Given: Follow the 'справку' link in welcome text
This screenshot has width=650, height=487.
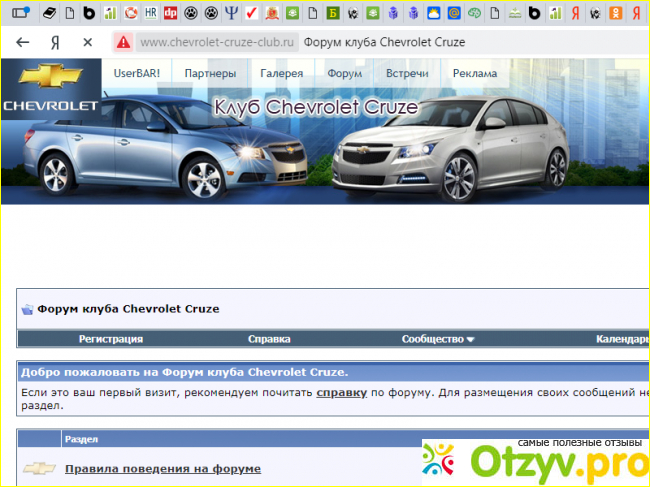Looking at the screenshot, I should coord(341,394).
